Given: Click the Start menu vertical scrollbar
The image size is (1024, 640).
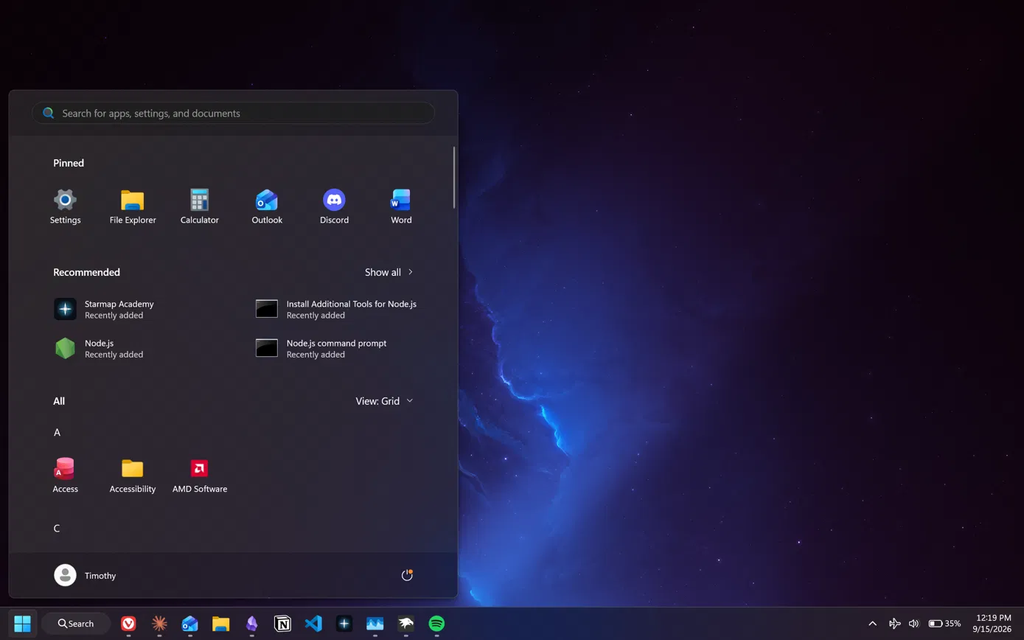Looking at the screenshot, I should click(454, 178).
